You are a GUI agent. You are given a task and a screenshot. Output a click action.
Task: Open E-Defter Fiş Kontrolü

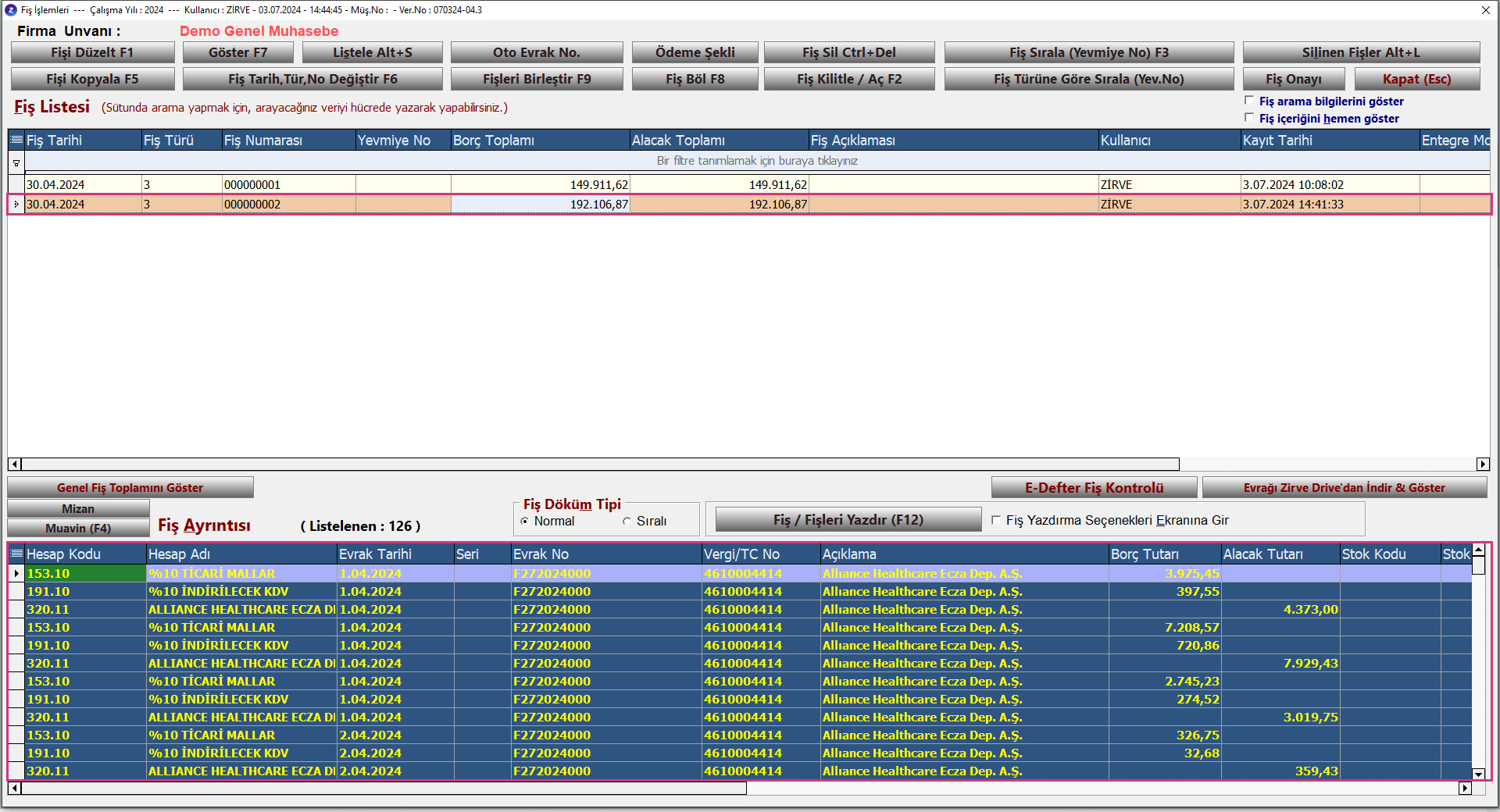point(1094,488)
